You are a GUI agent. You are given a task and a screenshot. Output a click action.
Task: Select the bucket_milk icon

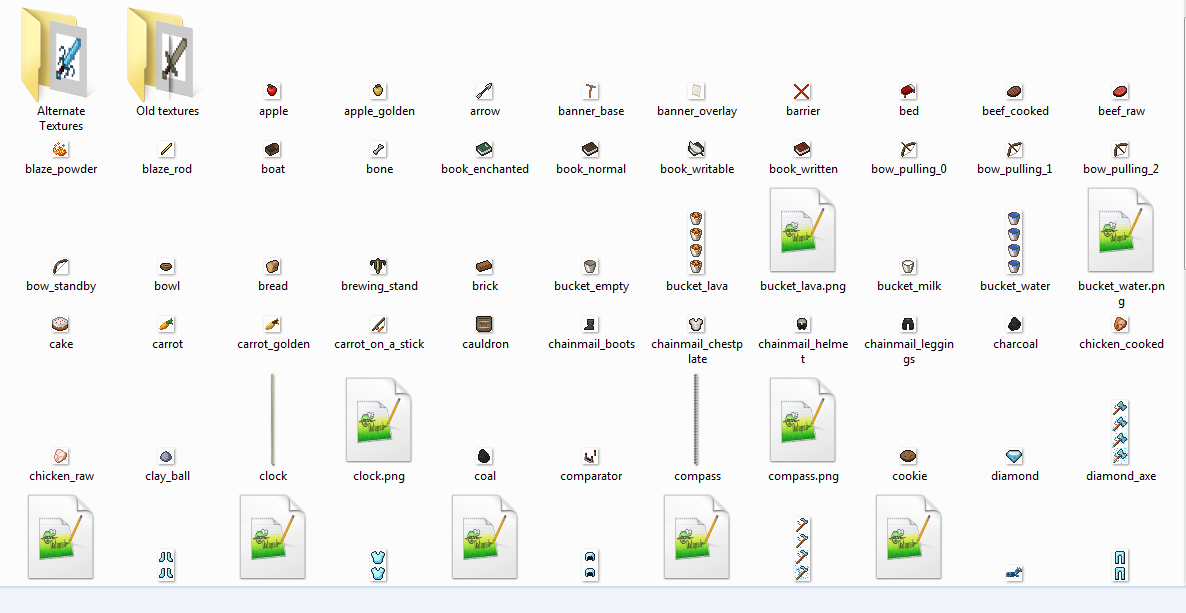[x=908, y=266]
